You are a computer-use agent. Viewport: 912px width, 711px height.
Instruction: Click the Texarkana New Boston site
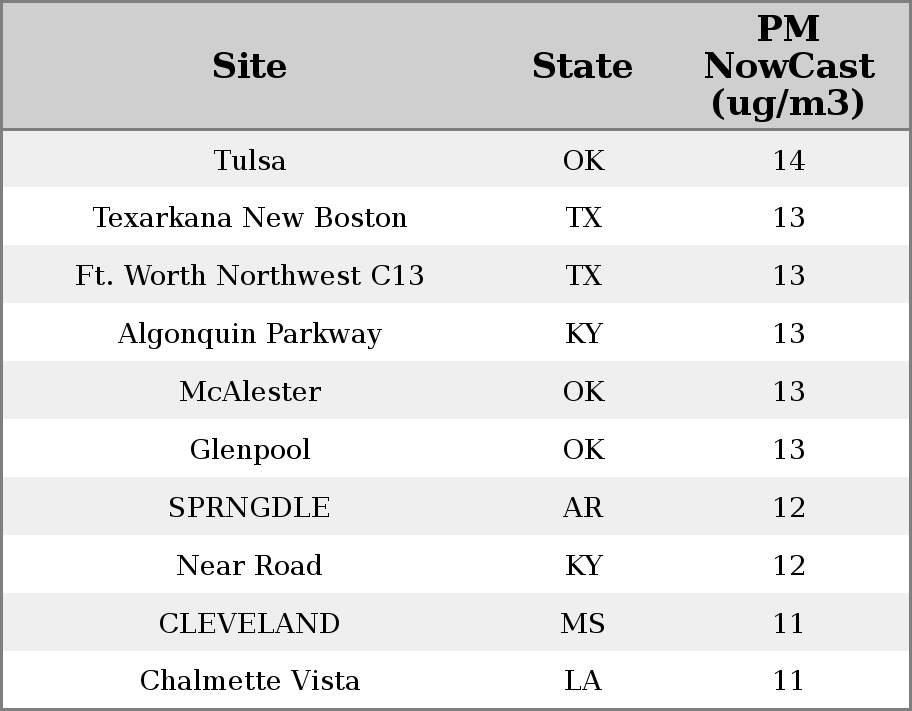point(249,218)
